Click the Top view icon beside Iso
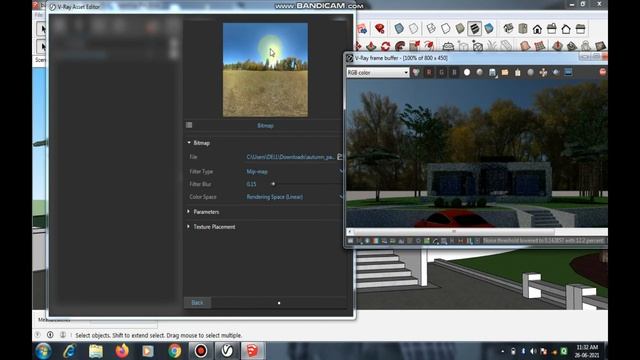This screenshot has height=360, width=640. coord(523,29)
